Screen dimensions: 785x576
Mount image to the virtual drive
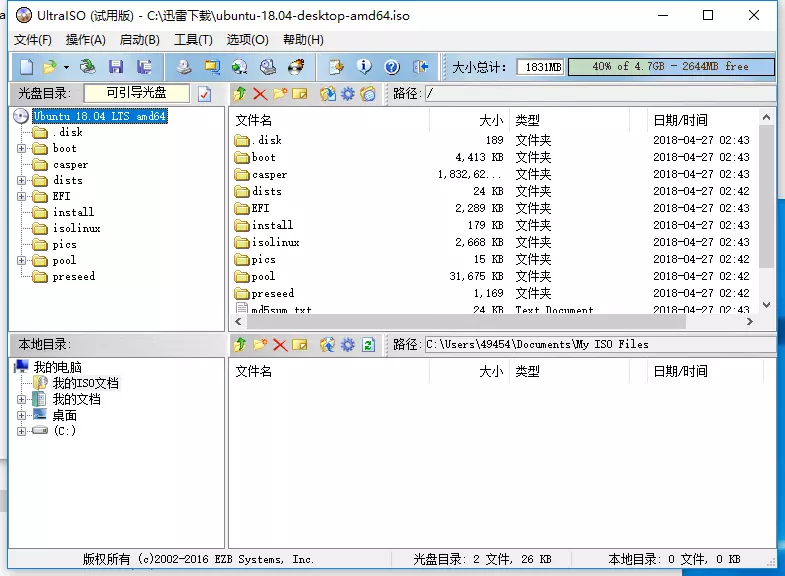click(x=268, y=67)
